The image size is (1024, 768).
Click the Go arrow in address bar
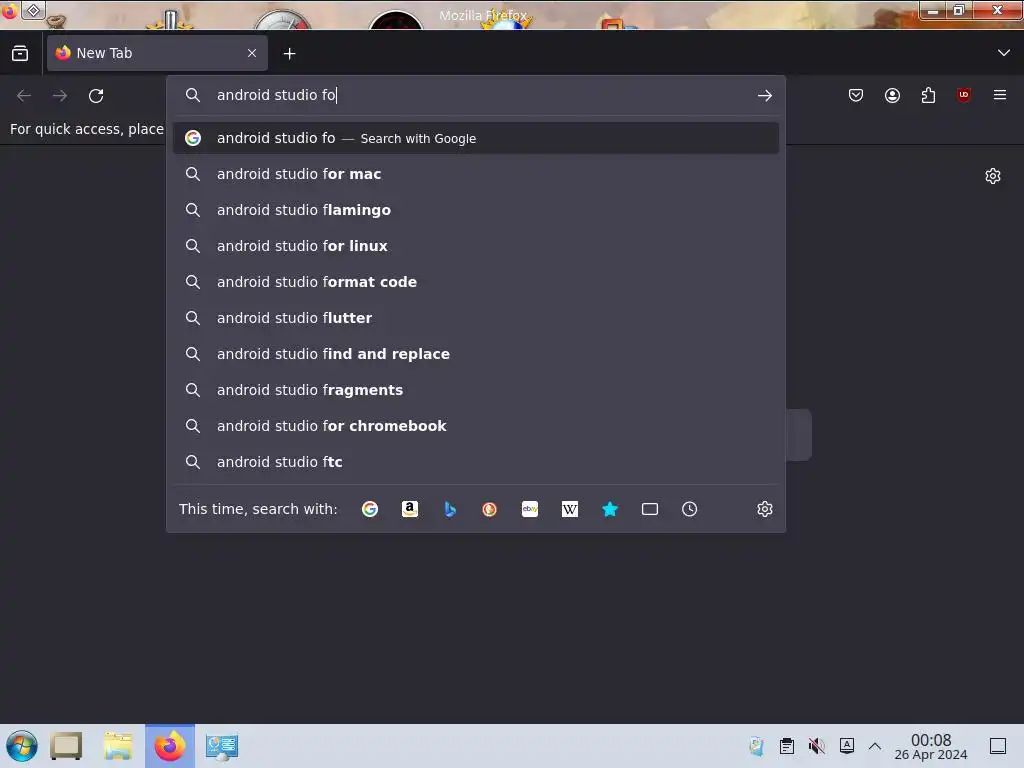pyautogui.click(x=765, y=96)
